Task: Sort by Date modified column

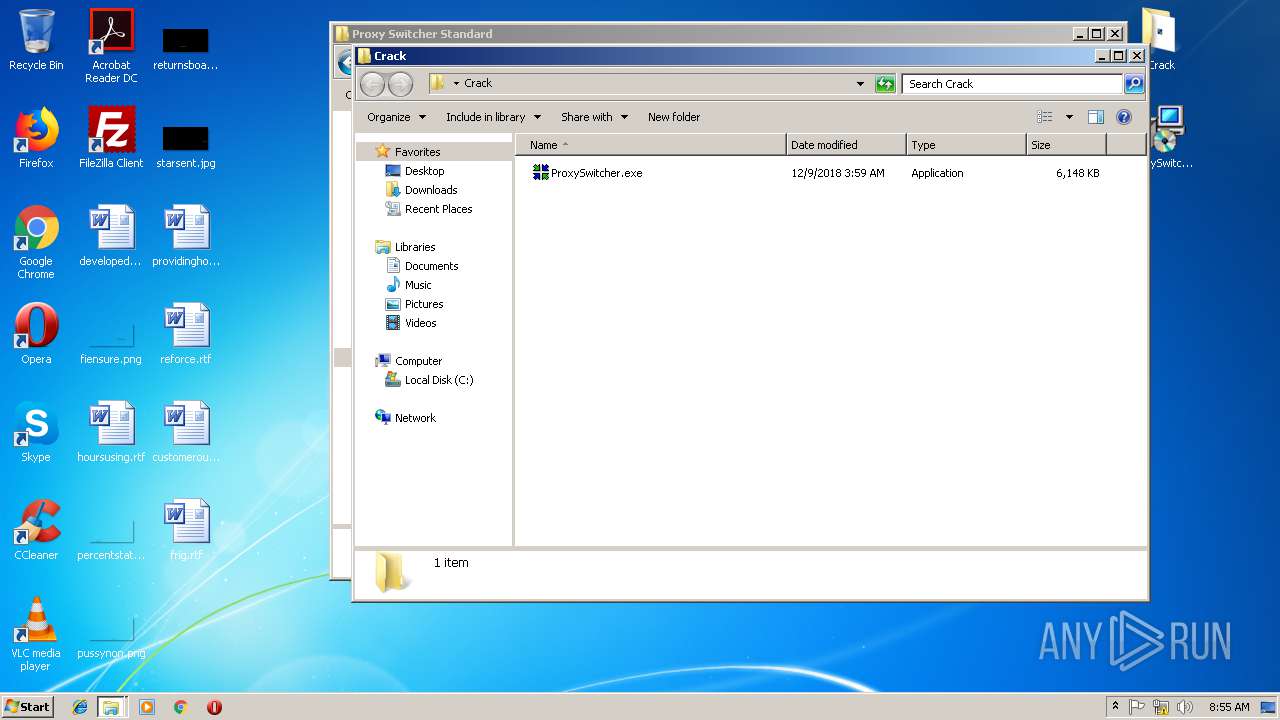Action: coord(846,145)
